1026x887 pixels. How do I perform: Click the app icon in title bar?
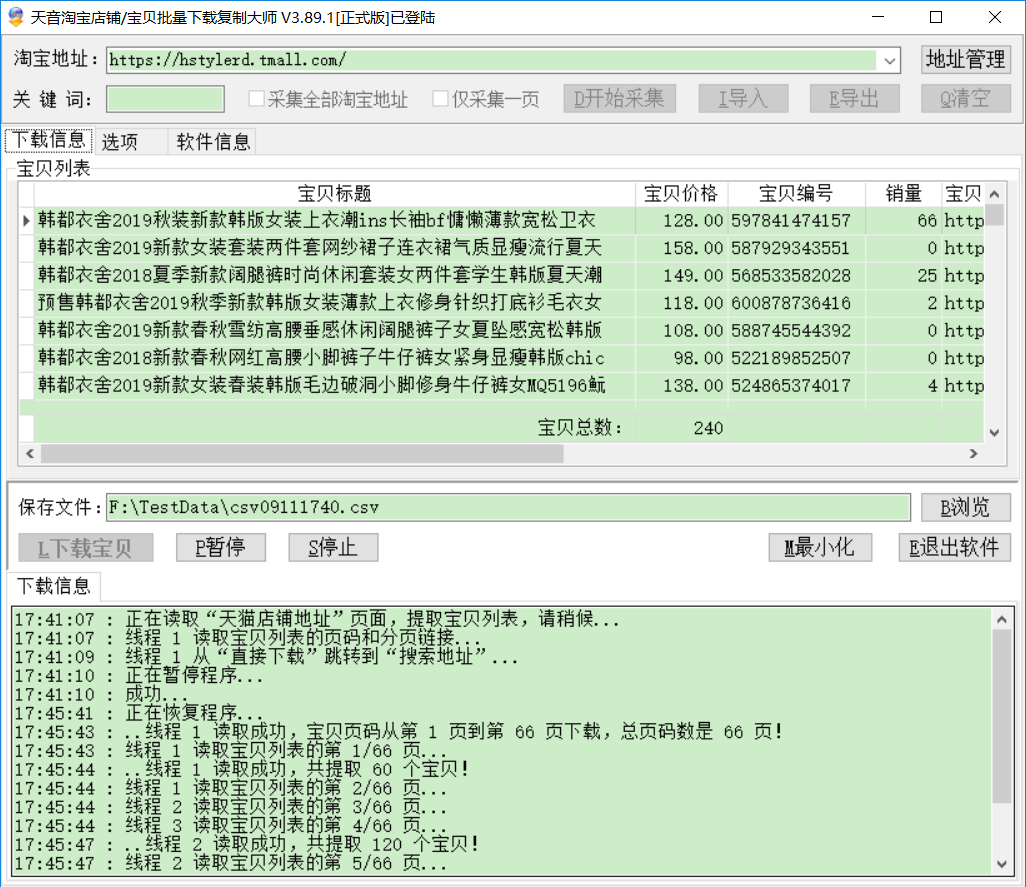tap(15, 17)
